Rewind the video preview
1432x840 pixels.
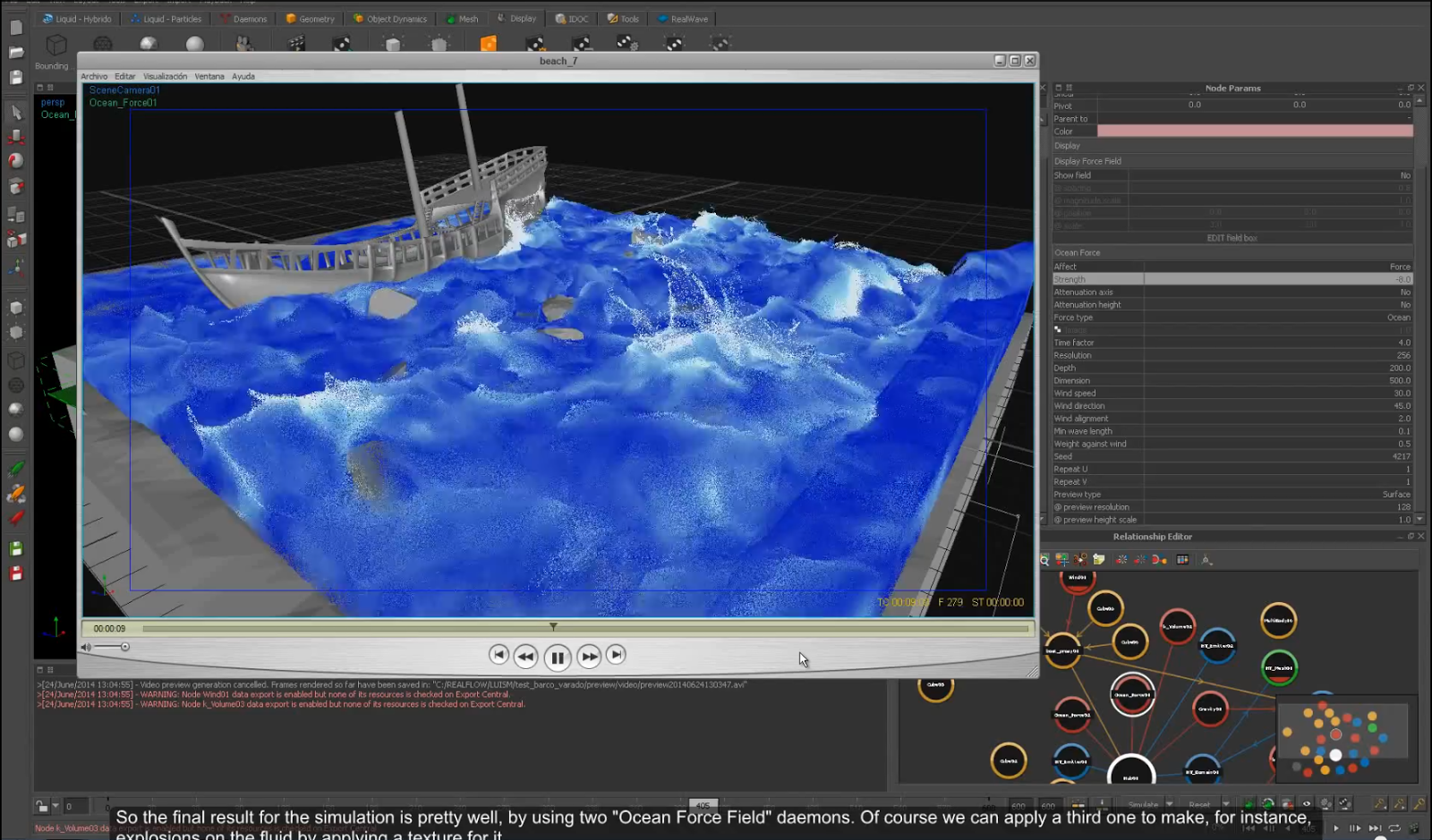[x=526, y=657]
